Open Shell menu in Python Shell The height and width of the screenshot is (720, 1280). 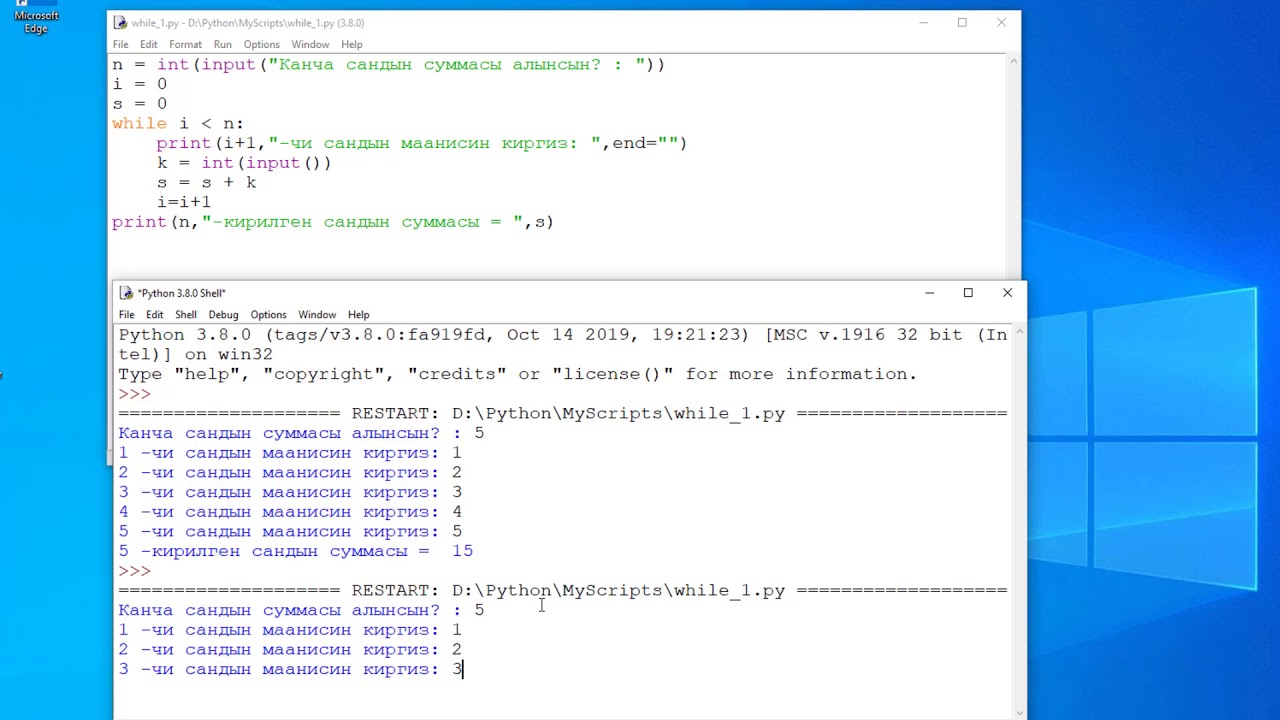click(186, 315)
